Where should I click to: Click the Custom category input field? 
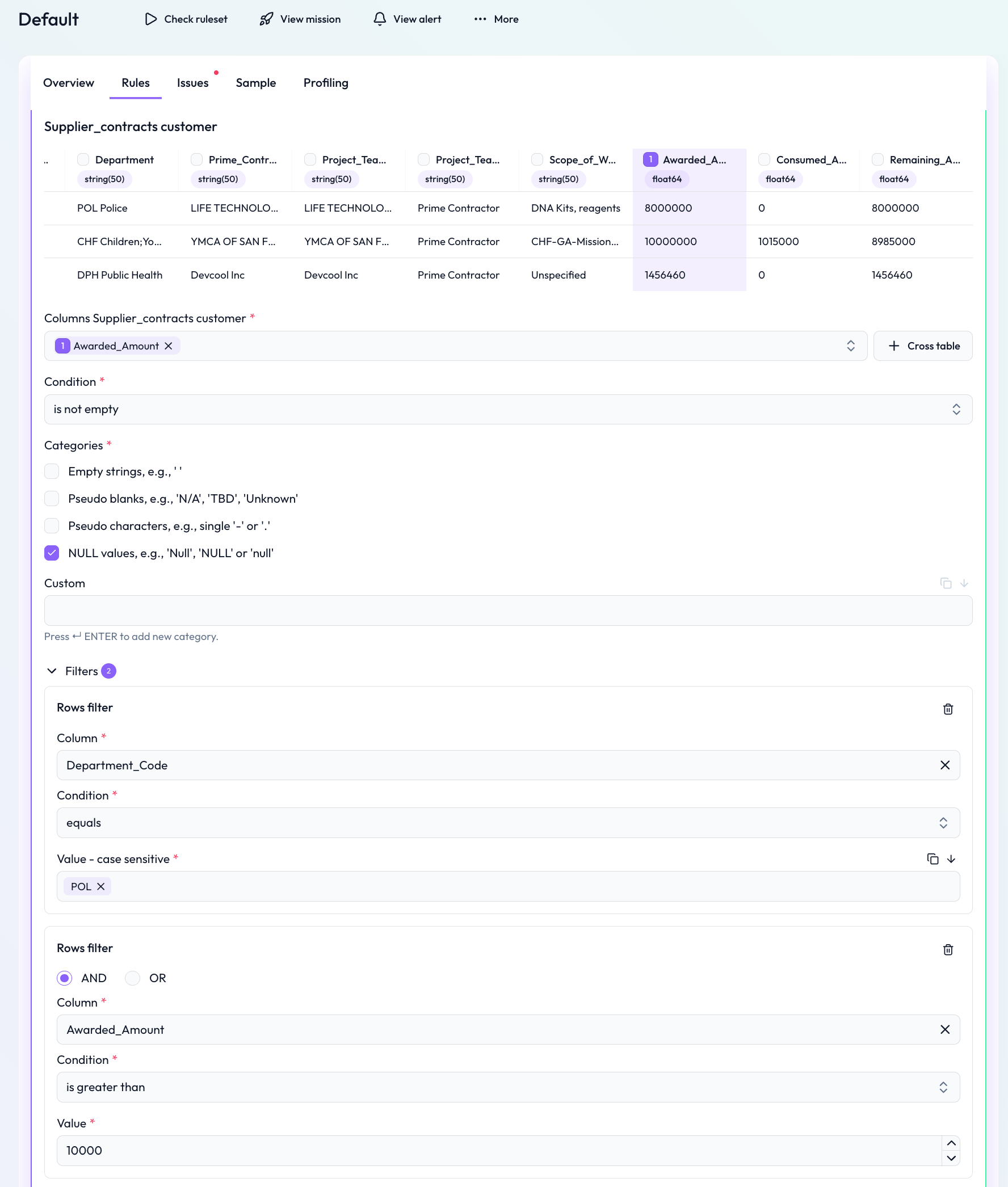508,611
